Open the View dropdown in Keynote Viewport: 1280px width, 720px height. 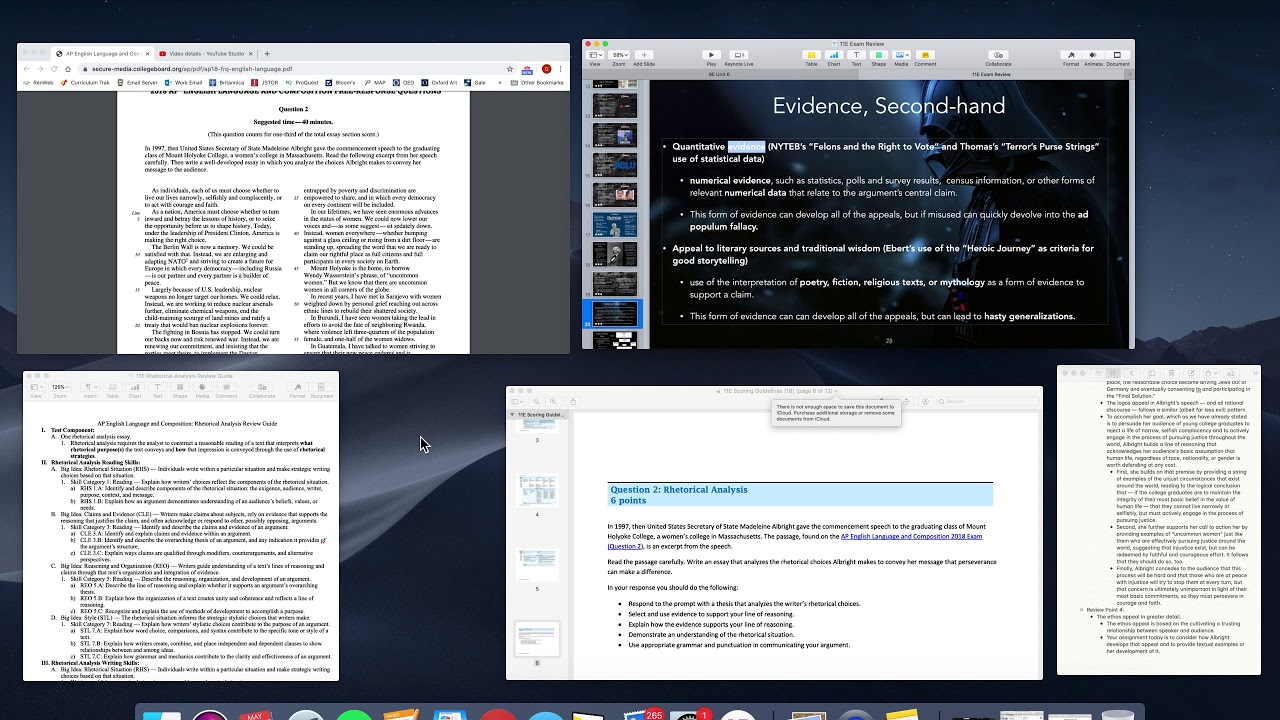[x=595, y=57]
